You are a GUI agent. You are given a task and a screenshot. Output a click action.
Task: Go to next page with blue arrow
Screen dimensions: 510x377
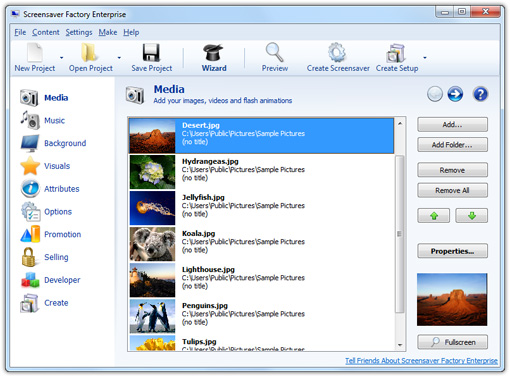tap(455, 94)
